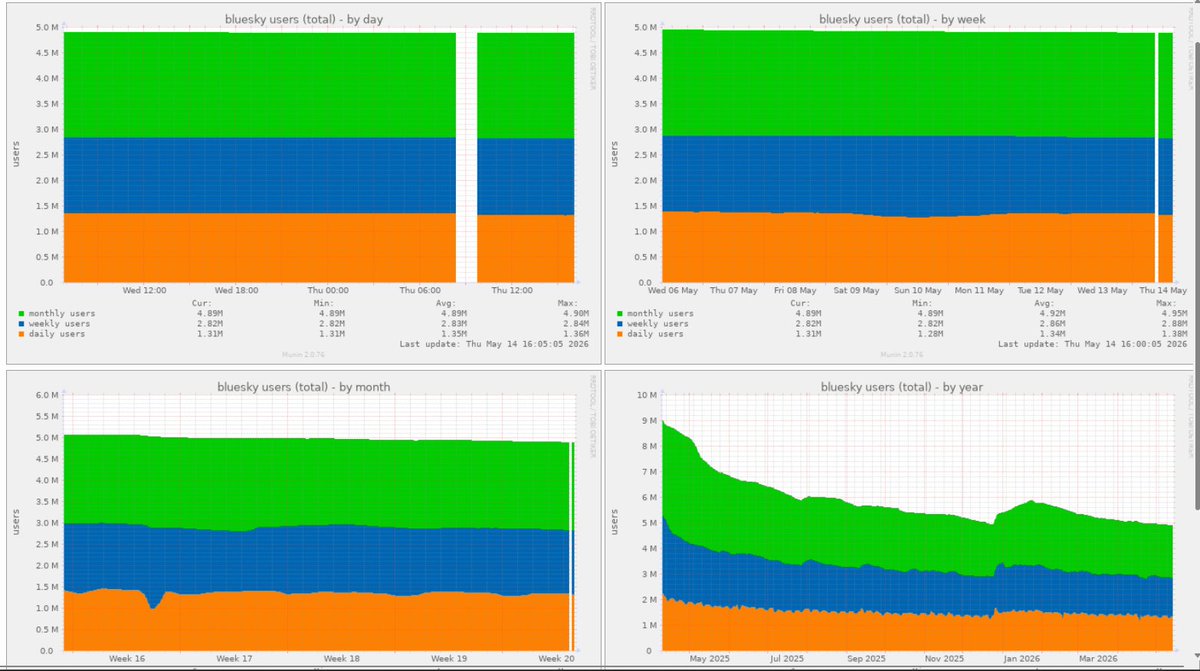Click 'Munin 2.0.76' footer under by week graph
The width and height of the screenshot is (1200, 671).
click(903, 354)
